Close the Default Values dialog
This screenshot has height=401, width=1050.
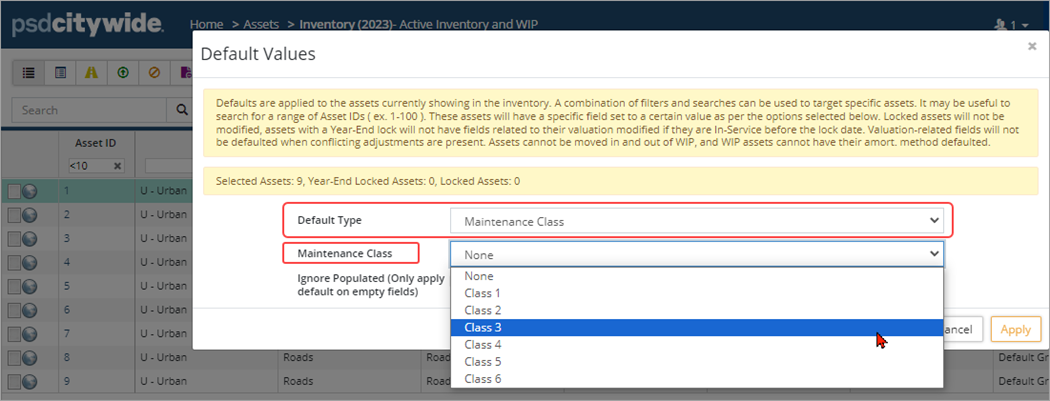[x=1032, y=46]
